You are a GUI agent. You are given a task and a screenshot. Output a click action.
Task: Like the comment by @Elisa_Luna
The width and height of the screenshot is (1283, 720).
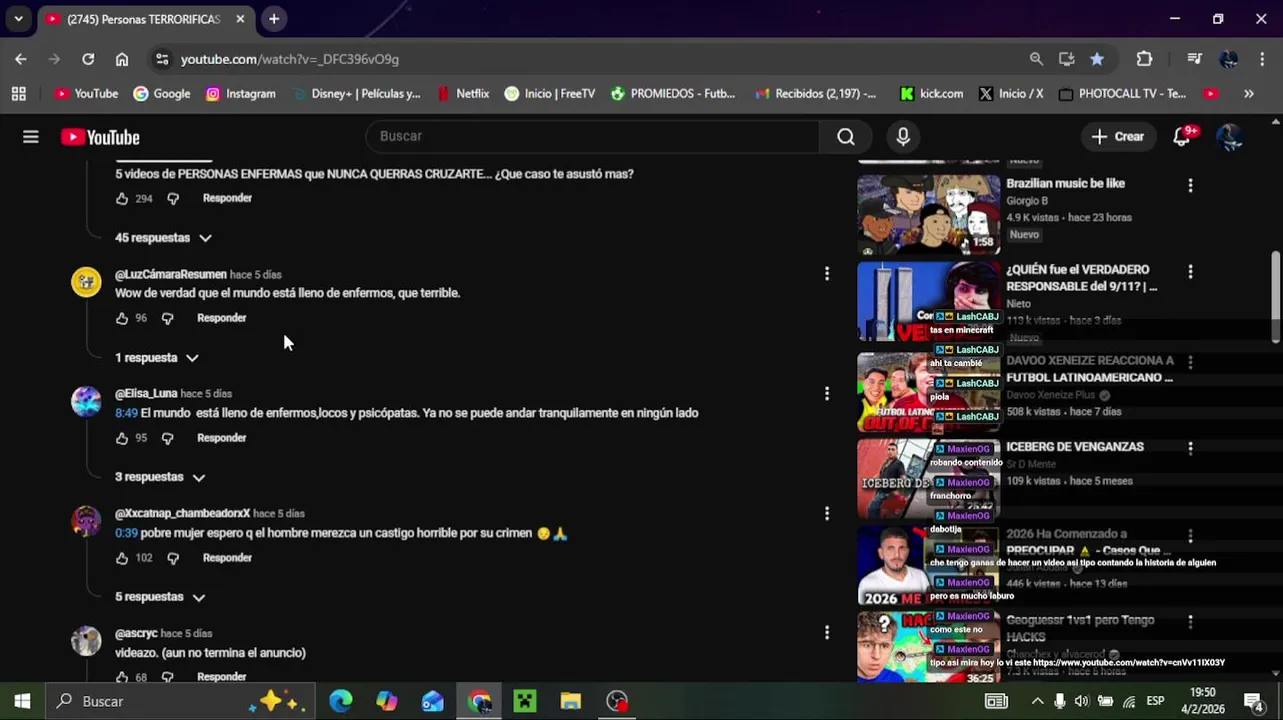pyautogui.click(x=122, y=438)
